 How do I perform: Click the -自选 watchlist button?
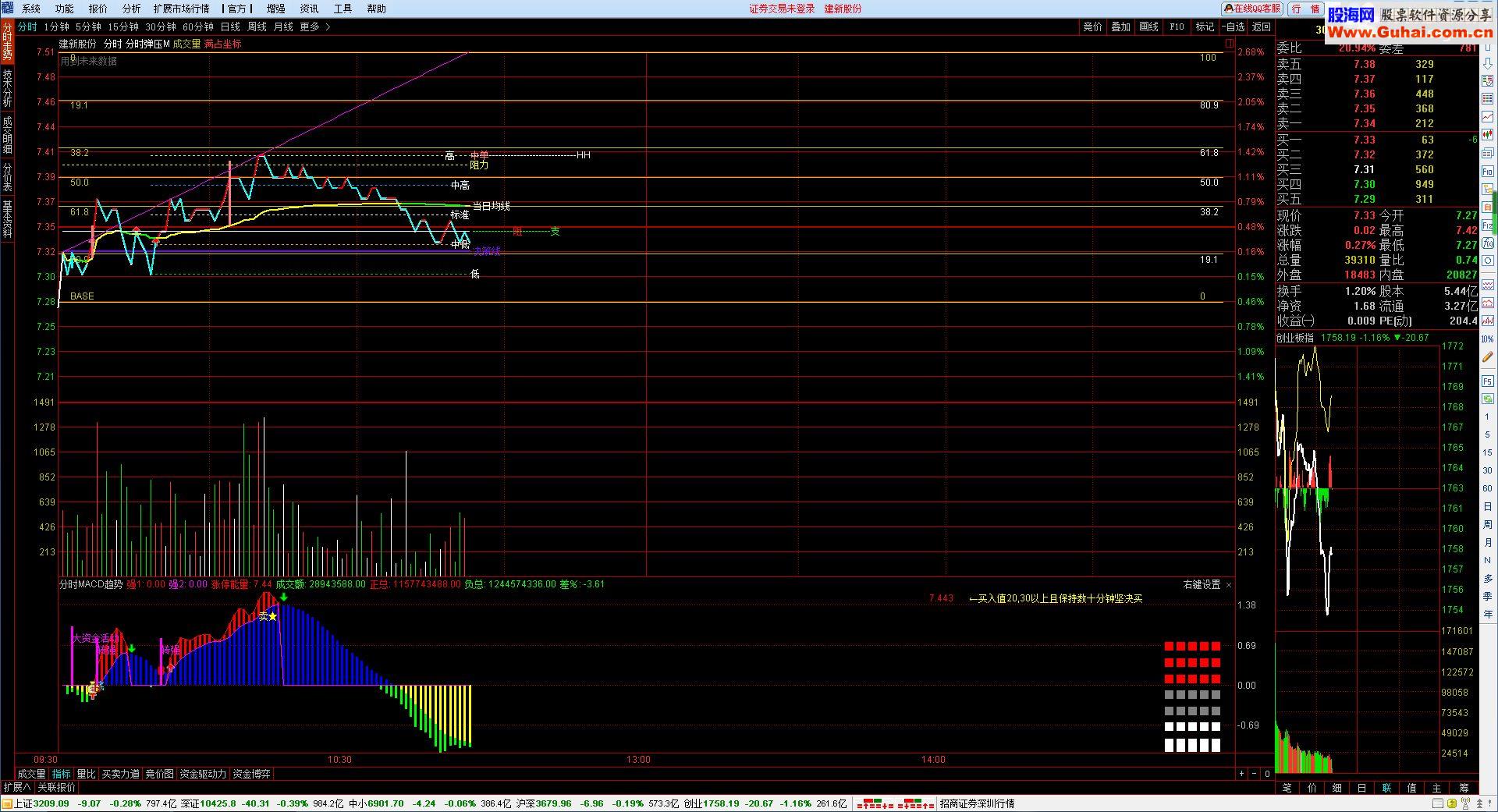click(x=1233, y=27)
